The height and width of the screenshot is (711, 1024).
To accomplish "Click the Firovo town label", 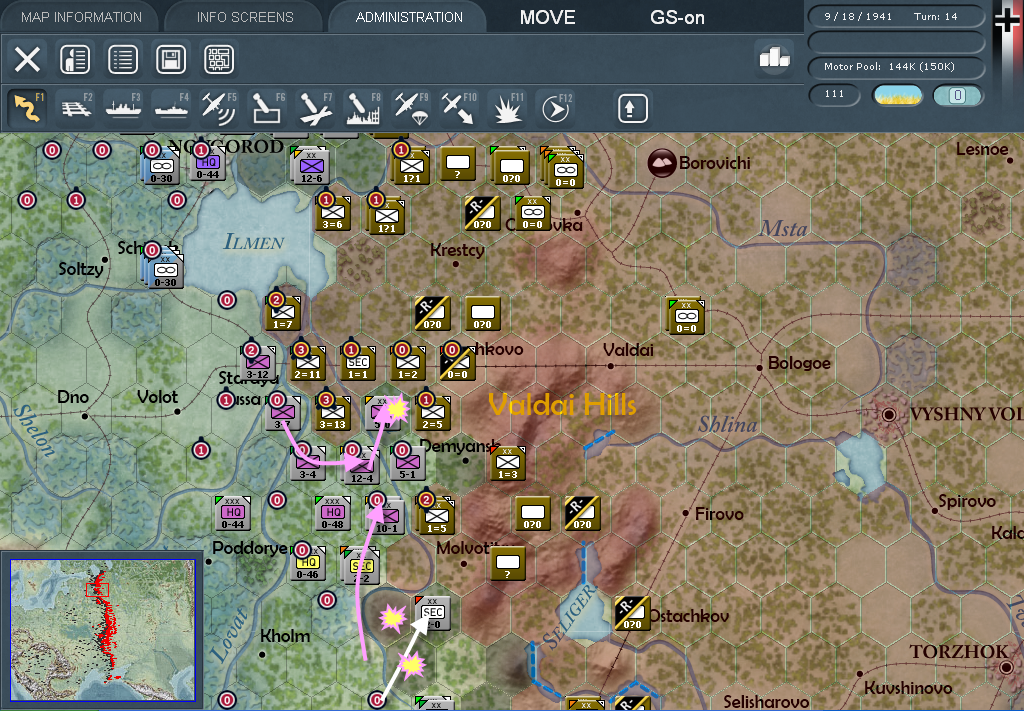I will point(719,514).
